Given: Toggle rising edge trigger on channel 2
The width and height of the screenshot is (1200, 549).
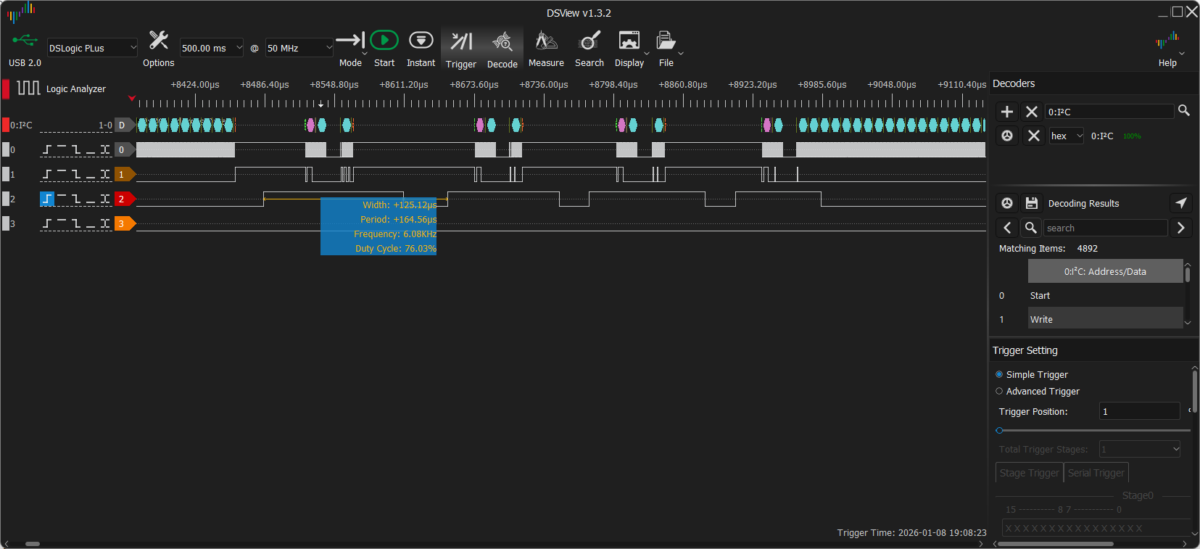Looking at the screenshot, I should coord(47,199).
